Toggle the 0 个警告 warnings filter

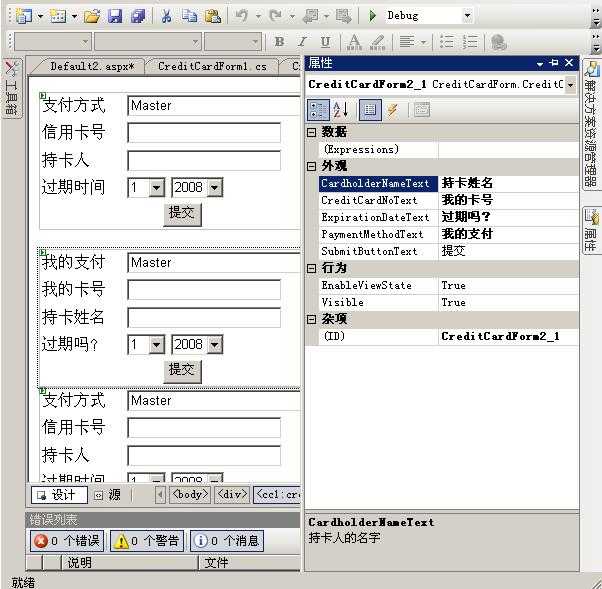point(147,541)
